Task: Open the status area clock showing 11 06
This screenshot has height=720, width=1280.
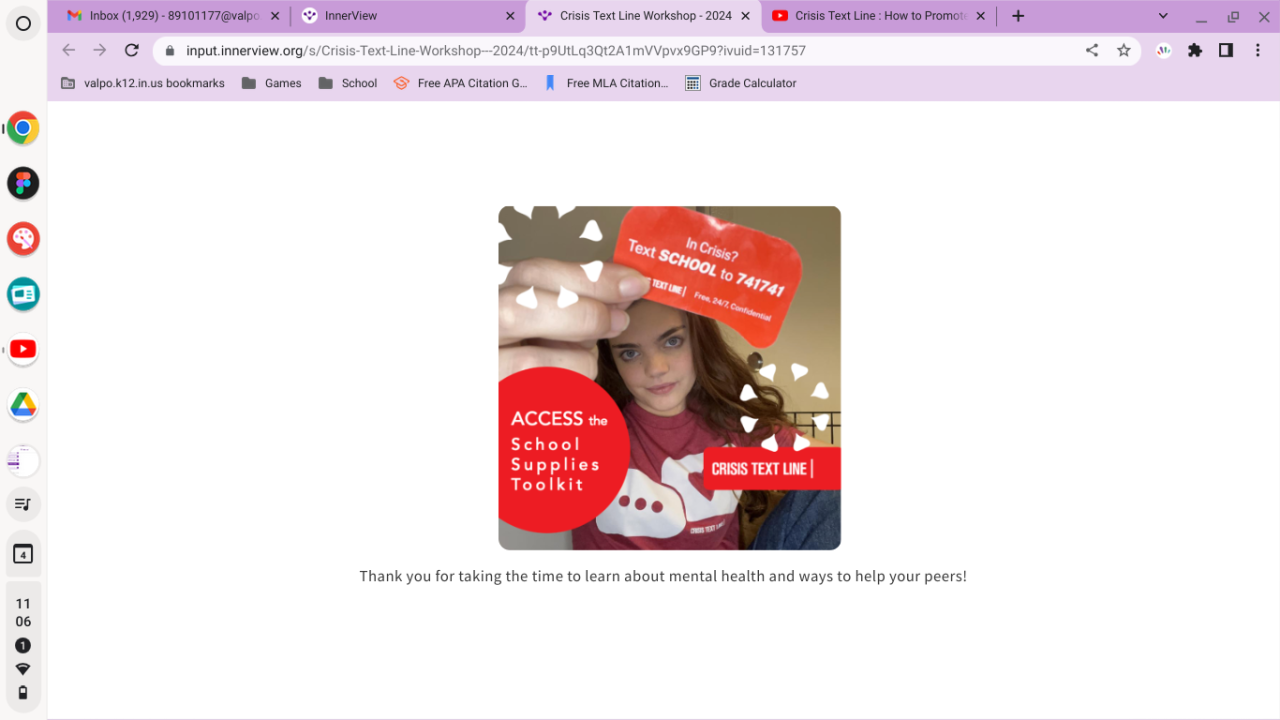Action: (x=23, y=612)
